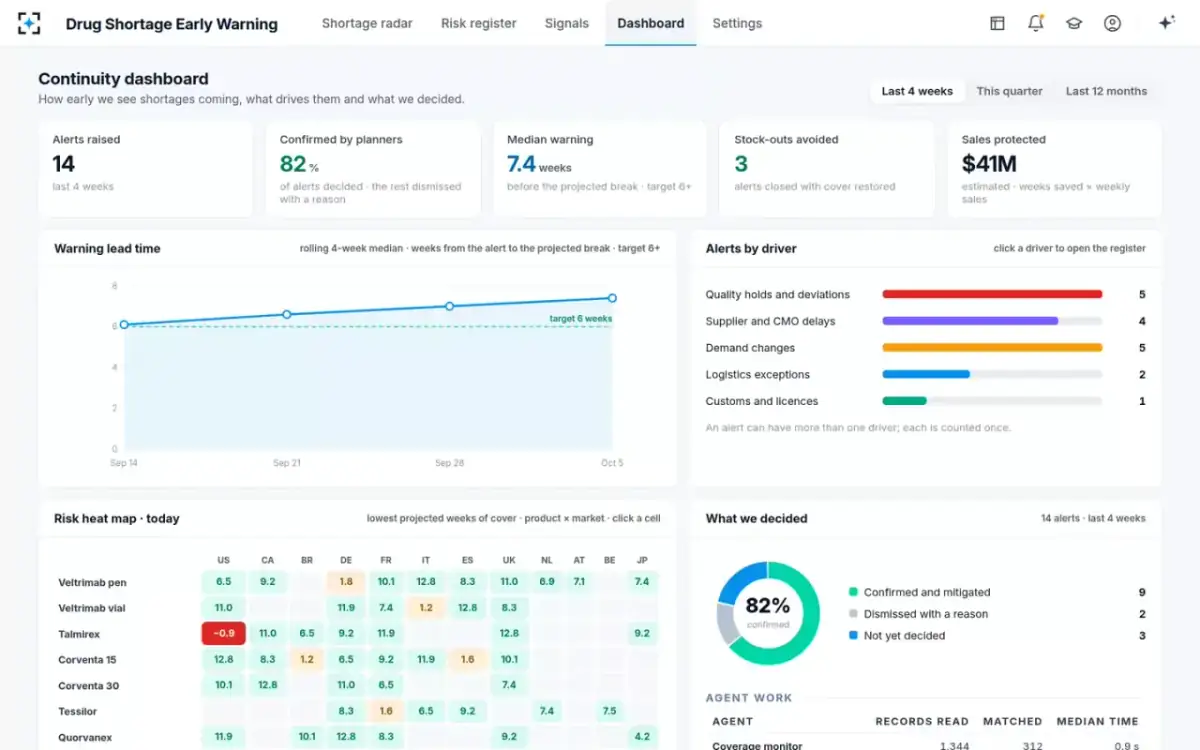This screenshot has width=1200, height=750.
Task: Click the Demand changes orange bar
Action: point(992,348)
